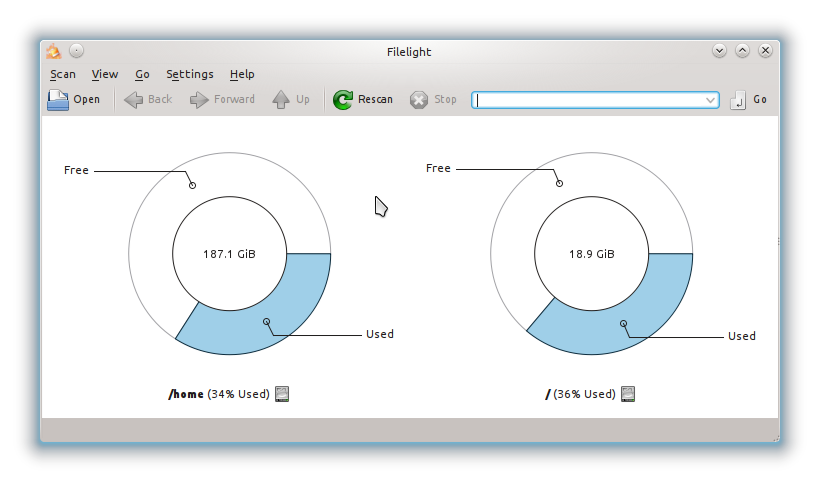Expand the location combo box dropdown arrow
Image resolution: width=820 pixels, height=482 pixels.
710,100
